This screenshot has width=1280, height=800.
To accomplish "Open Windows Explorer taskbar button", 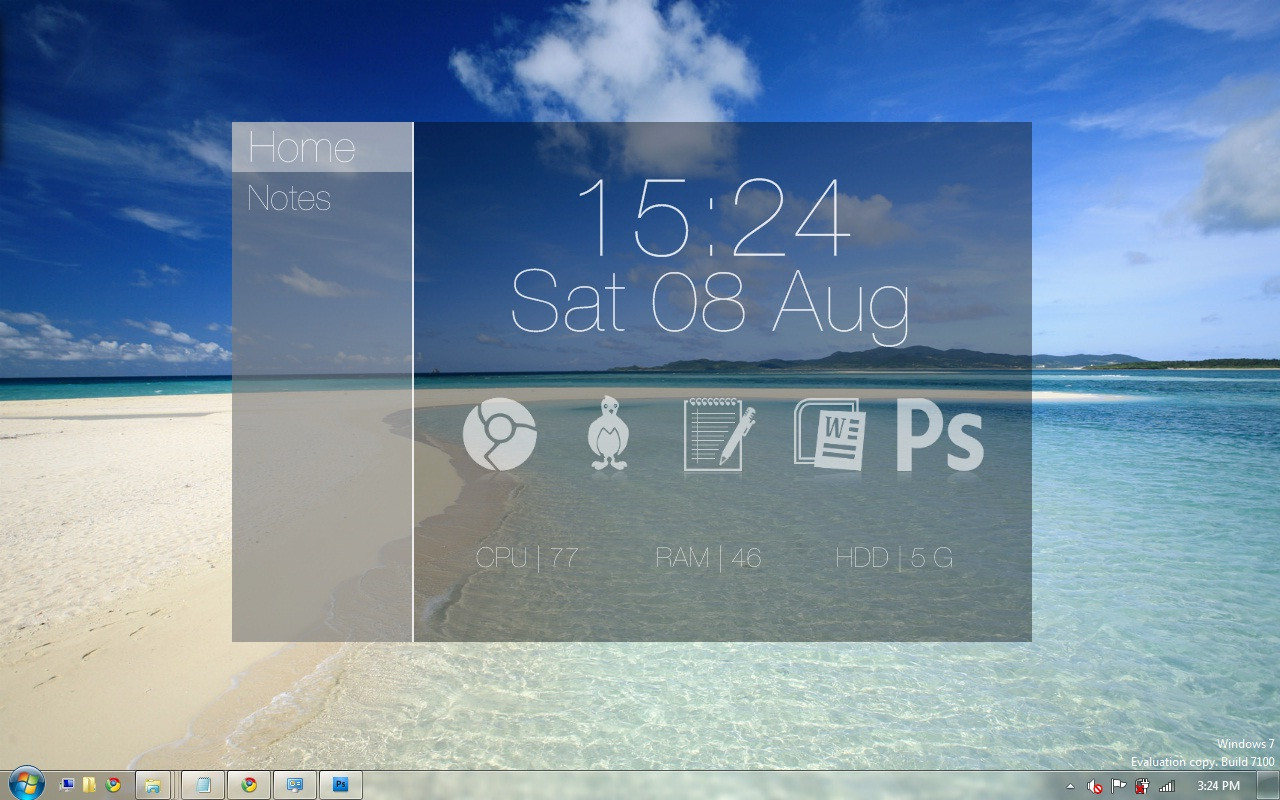I will click(x=153, y=785).
